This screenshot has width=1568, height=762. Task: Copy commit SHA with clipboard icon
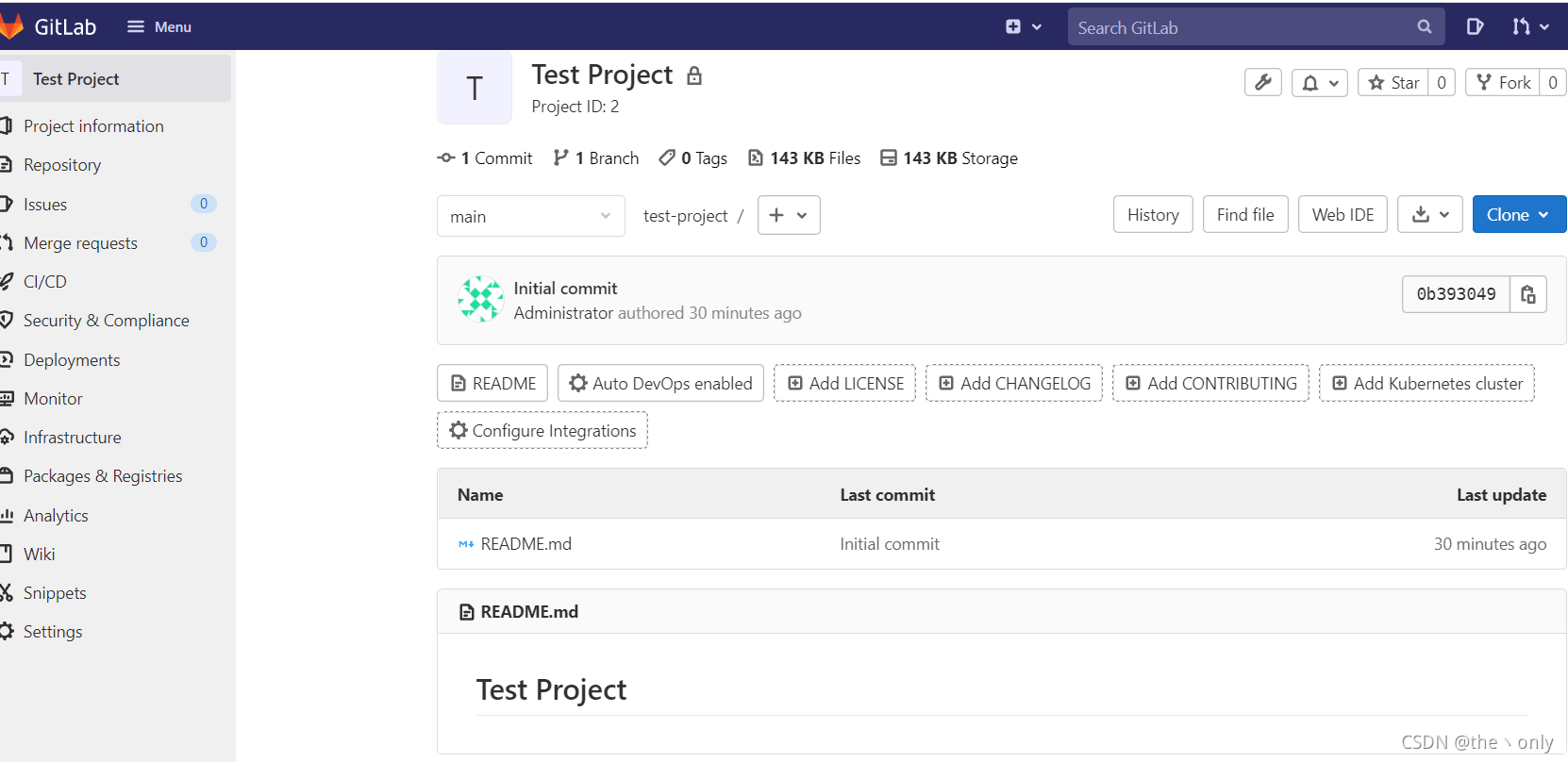coord(1528,294)
